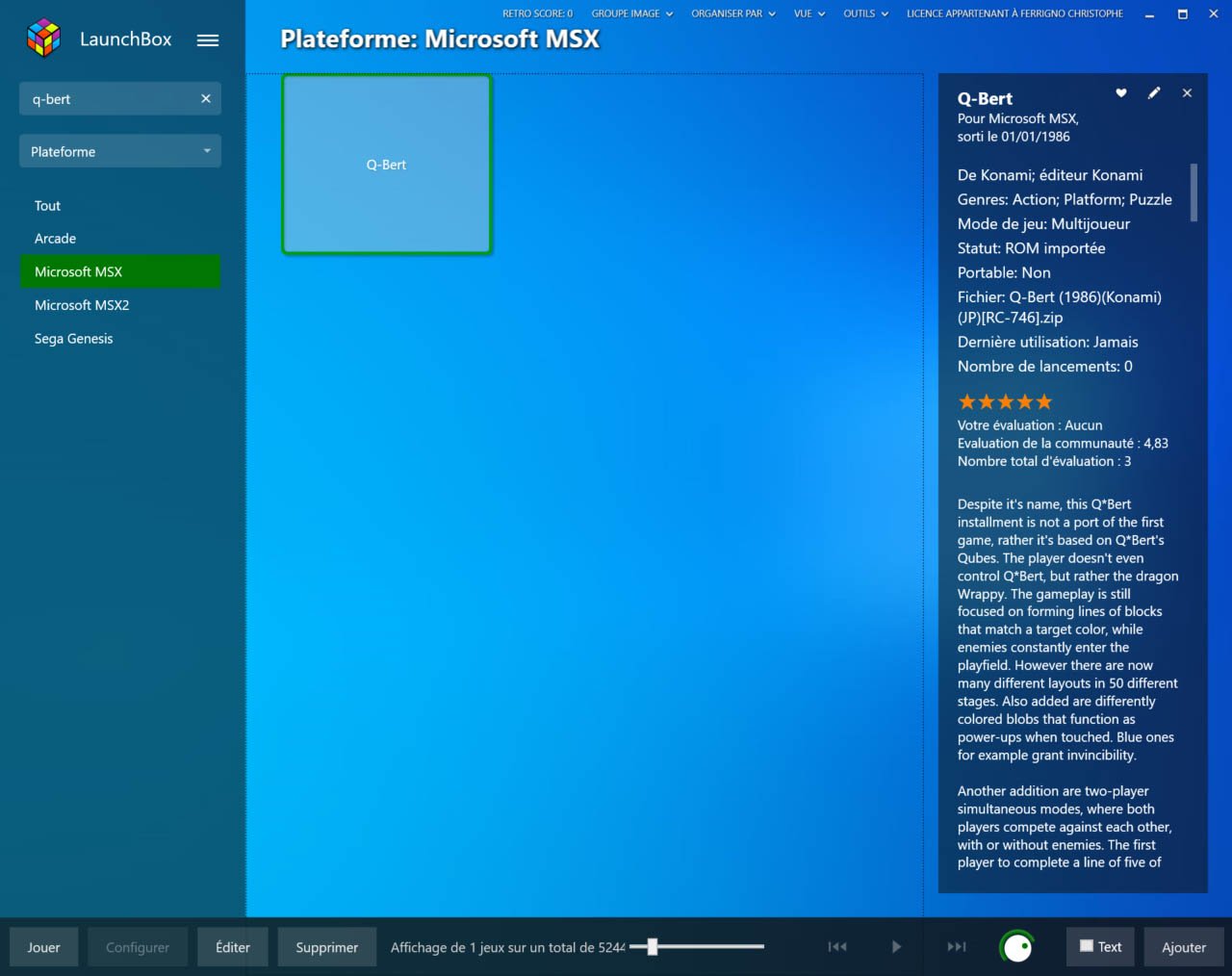Viewport: 1232px width, 976px height.
Task: Select Sega Genesis in the sidebar
Action: (x=120, y=339)
